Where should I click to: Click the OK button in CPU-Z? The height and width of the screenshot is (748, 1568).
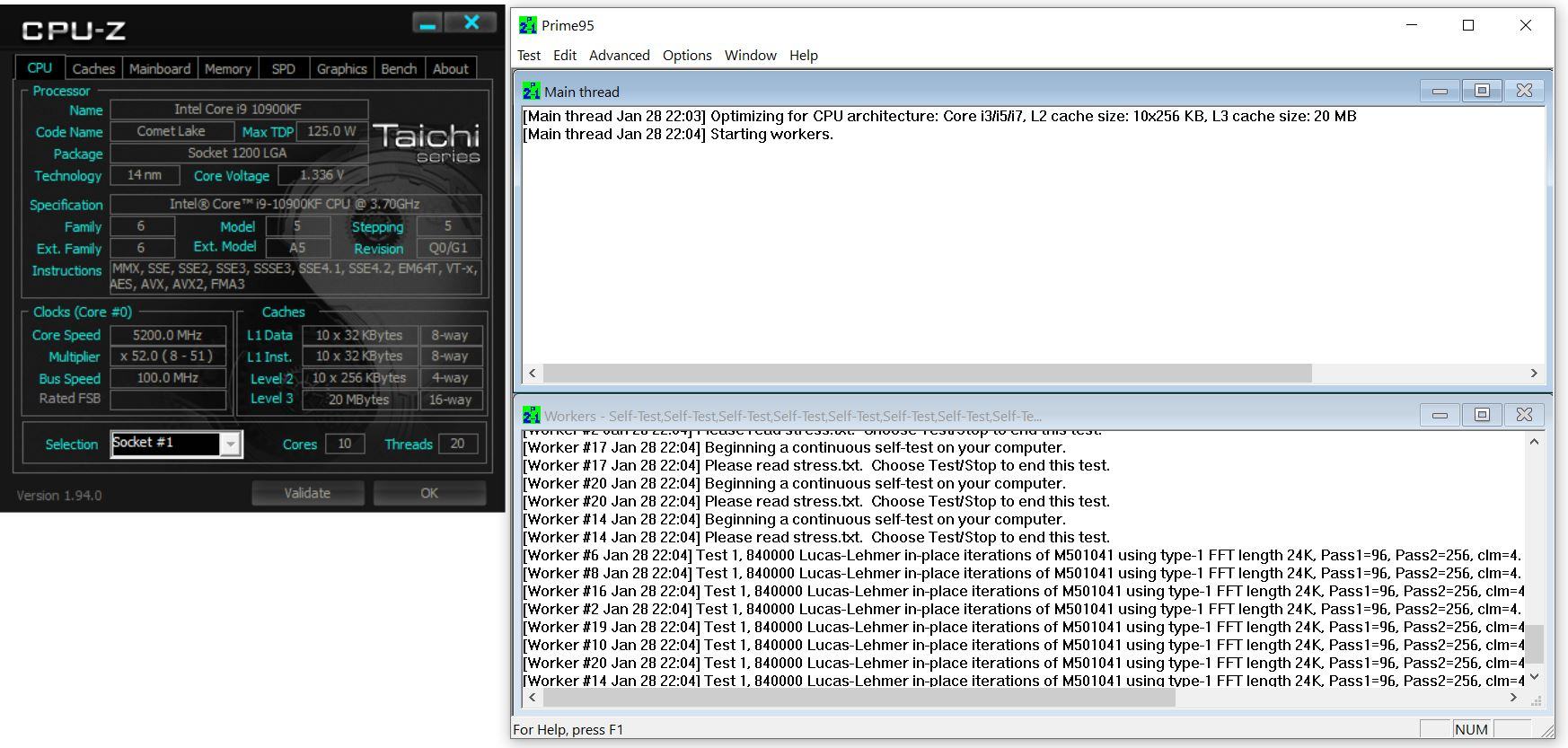[429, 493]
